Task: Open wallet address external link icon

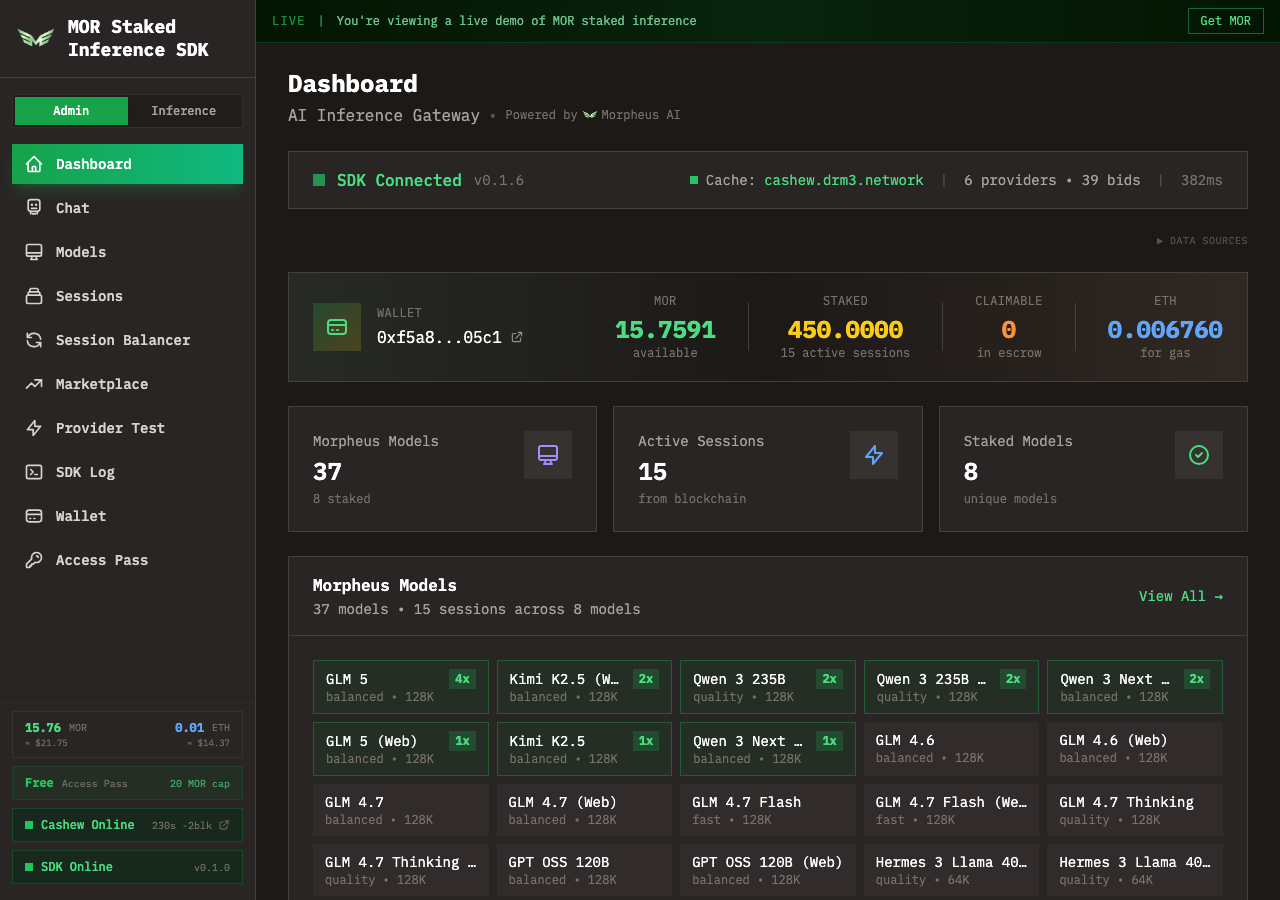Action: point(517,338)
